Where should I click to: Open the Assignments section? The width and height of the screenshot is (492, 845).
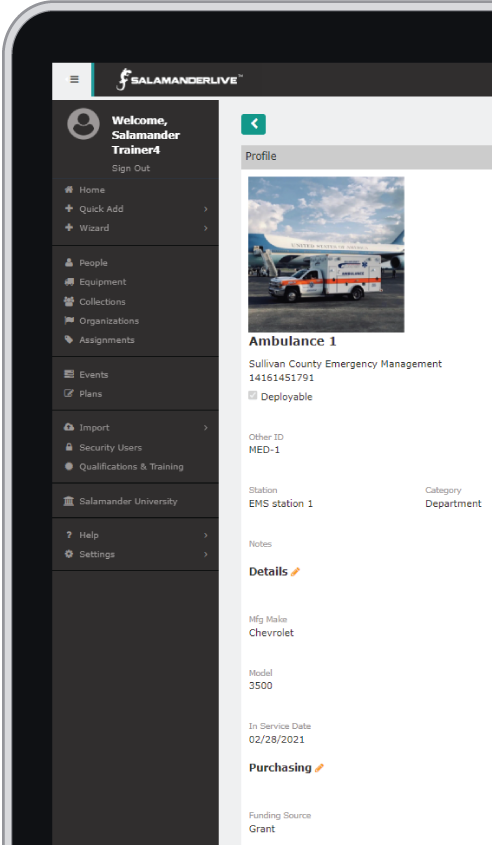coord(107,340)
